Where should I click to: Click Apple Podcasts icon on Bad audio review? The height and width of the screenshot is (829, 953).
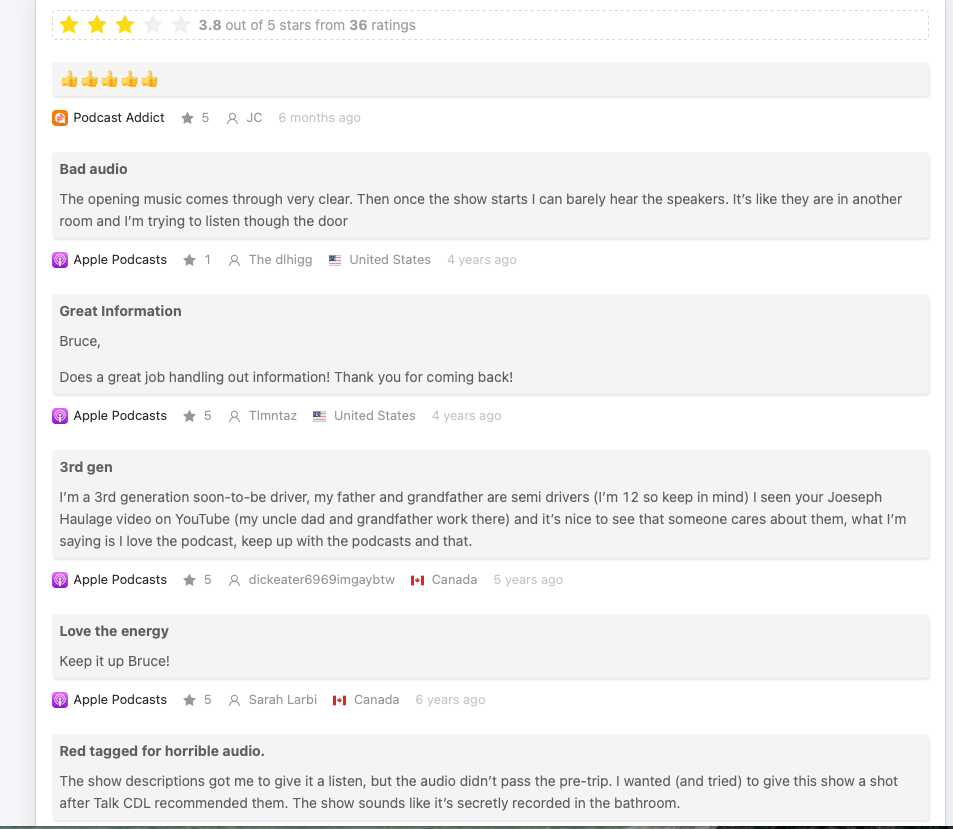tap(60, 260)
